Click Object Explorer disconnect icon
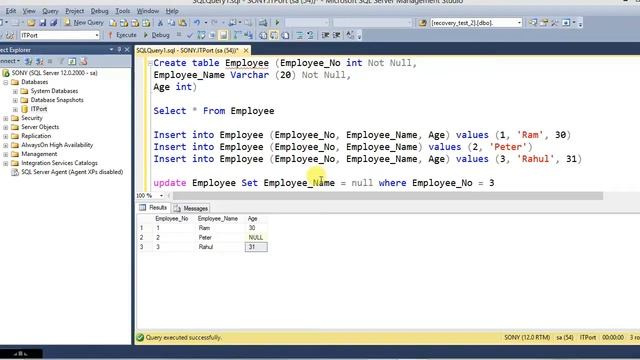 pyautogui.click(x=40, y=61)
